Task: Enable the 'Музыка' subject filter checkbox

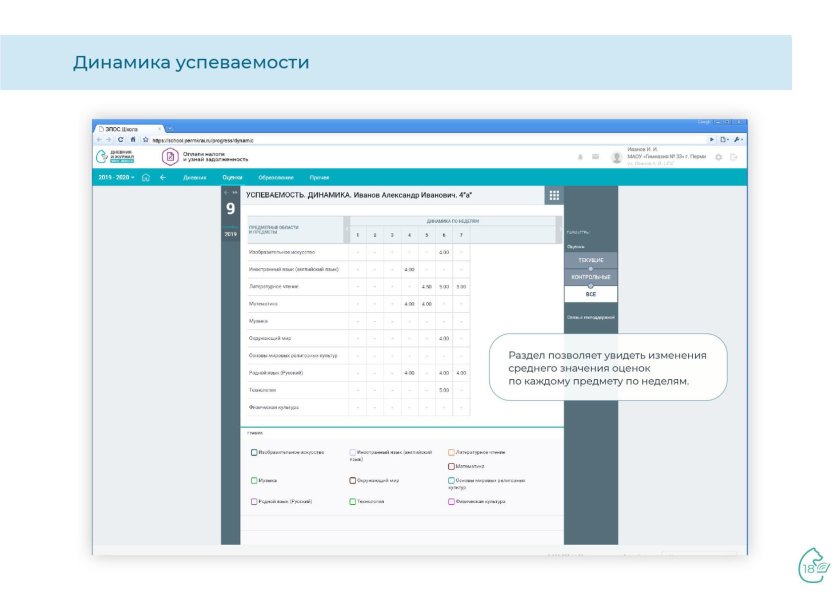Action: point(253,479)
